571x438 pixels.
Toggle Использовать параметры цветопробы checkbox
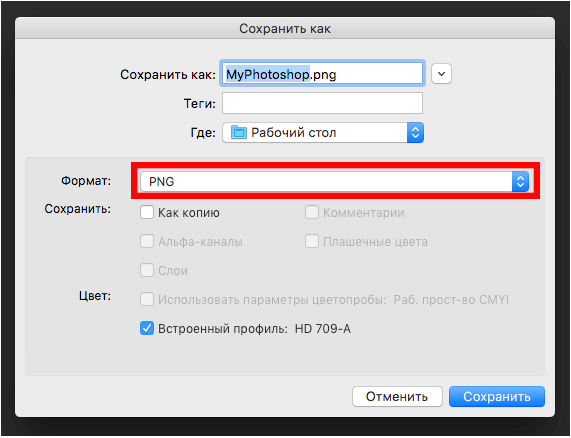coord(147,300)
